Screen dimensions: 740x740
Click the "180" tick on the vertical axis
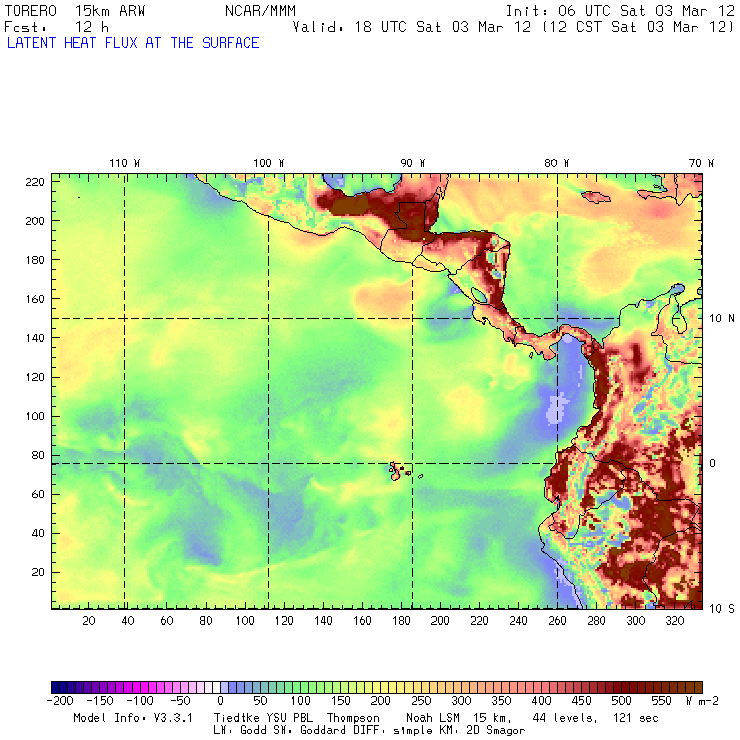35,260
